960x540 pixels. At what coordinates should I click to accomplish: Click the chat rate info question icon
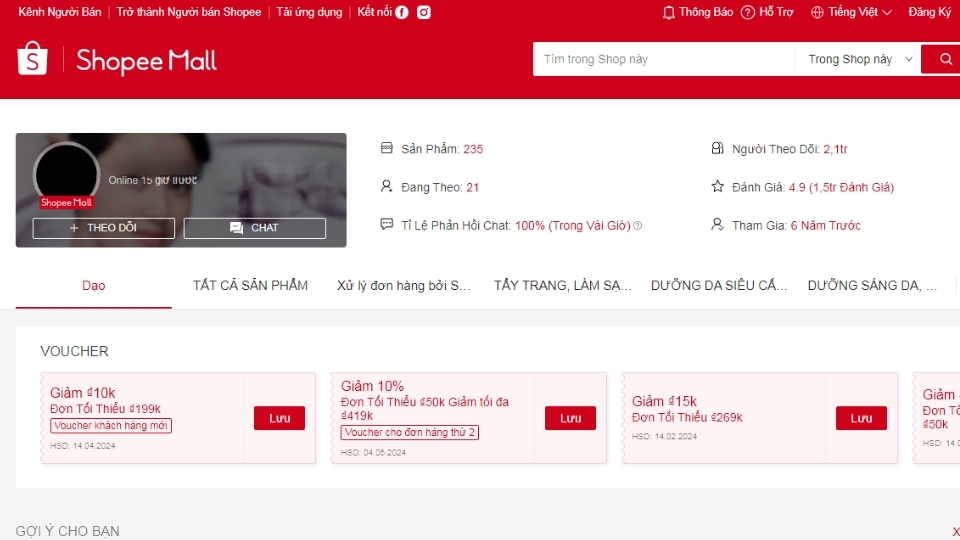point(637,226)
